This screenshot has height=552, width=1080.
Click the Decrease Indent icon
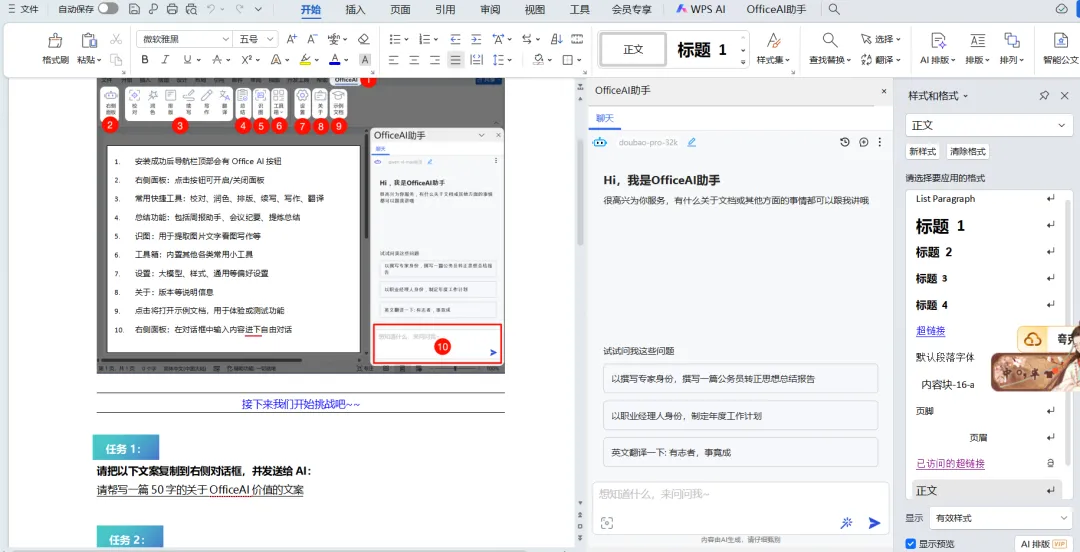[x=455, y=39]
